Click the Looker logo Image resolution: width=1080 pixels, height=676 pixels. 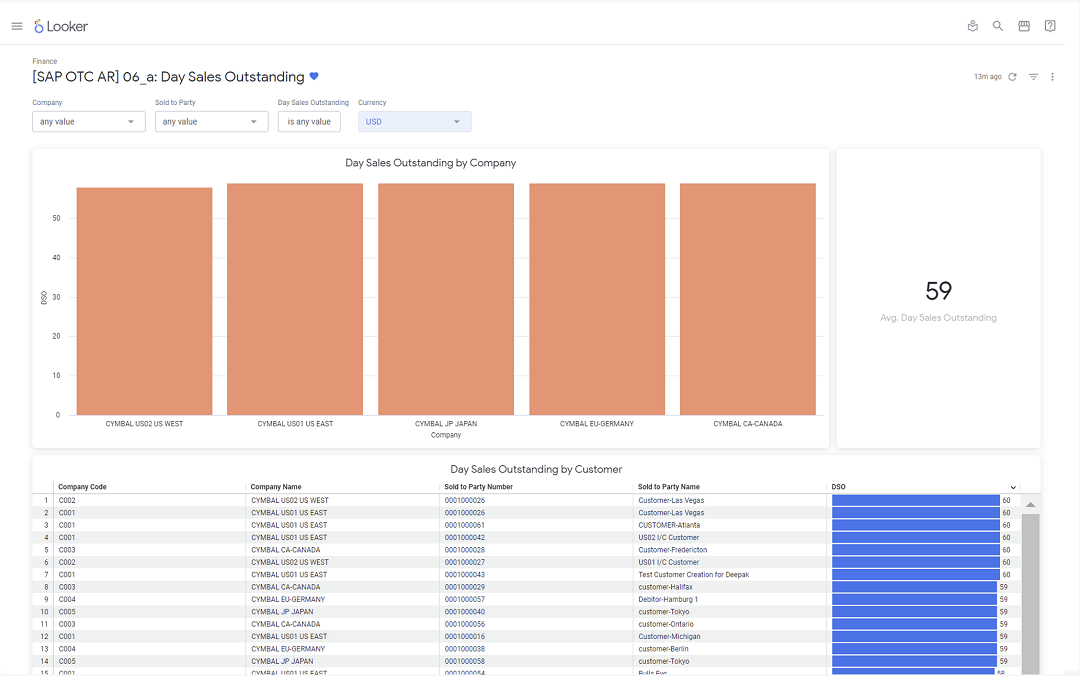(x=61, y=26)
